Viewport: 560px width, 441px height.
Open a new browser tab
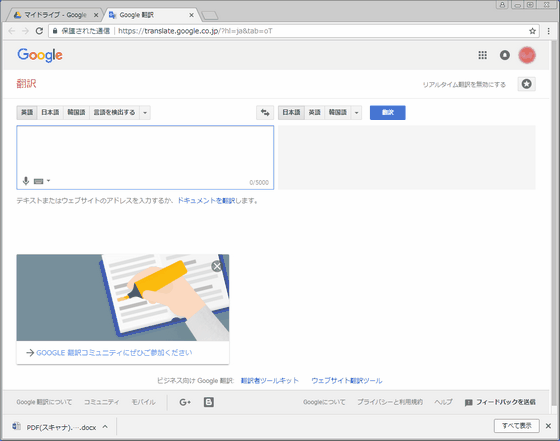pyautogui.click(x=210, y=15)
